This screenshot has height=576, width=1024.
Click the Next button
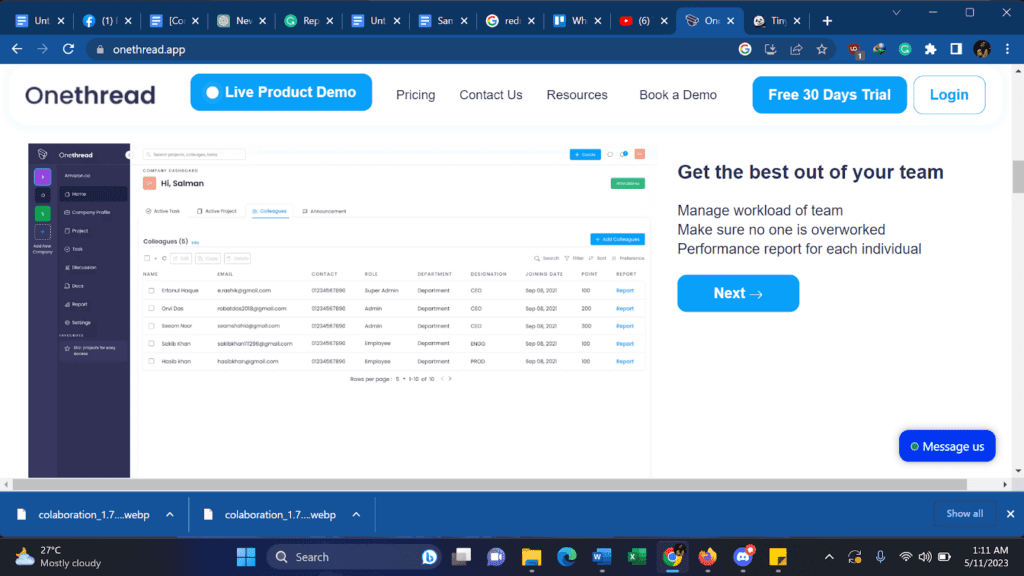coord(738,293)
